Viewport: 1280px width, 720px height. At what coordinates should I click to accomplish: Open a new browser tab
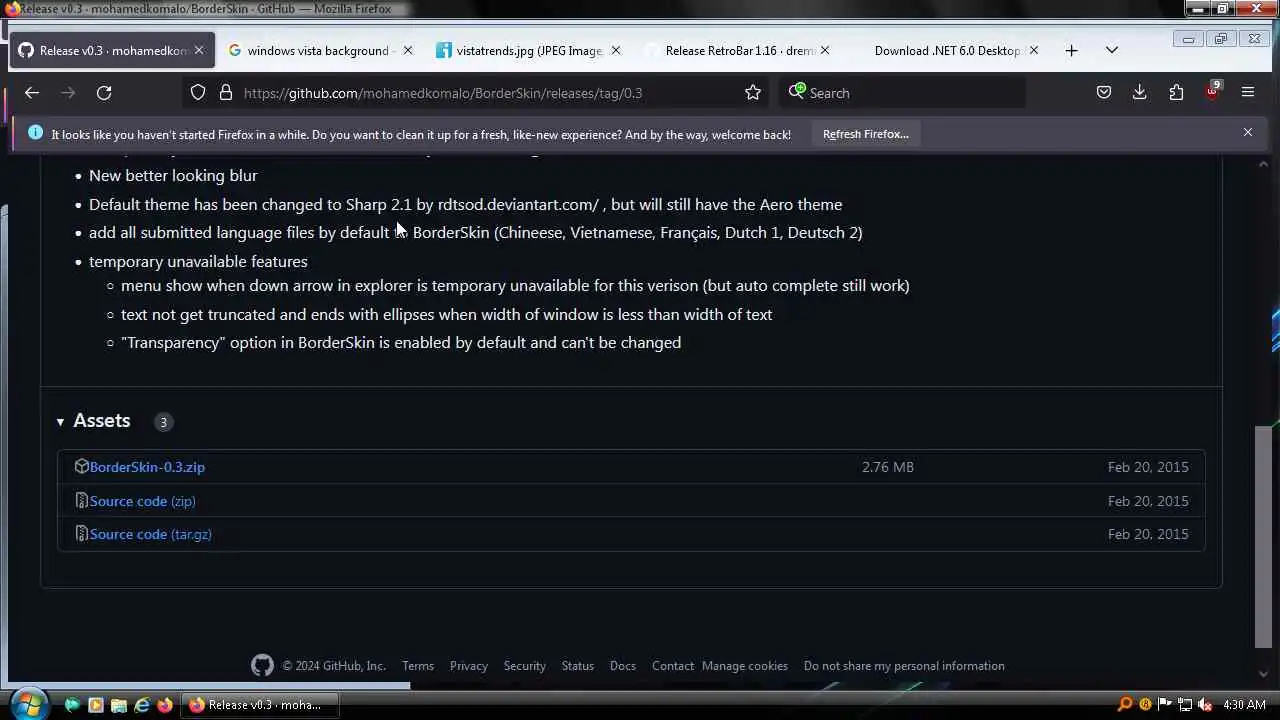click(x=1072, y=50)
